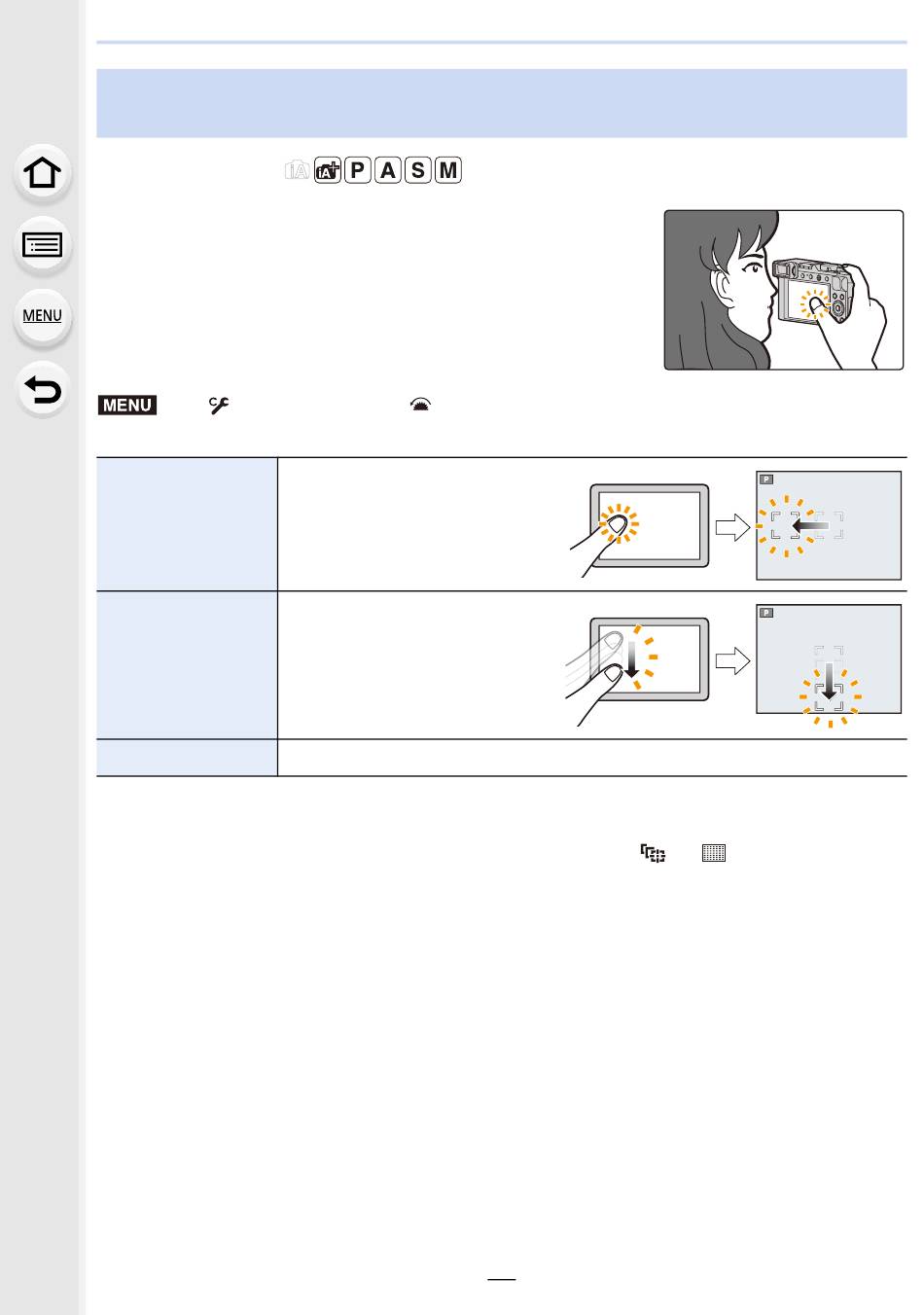The width and height of the screenshot is (924, 1315).
Task: Click the black MENU label icon
Action: pyautogui.click(x=126, y=405)
